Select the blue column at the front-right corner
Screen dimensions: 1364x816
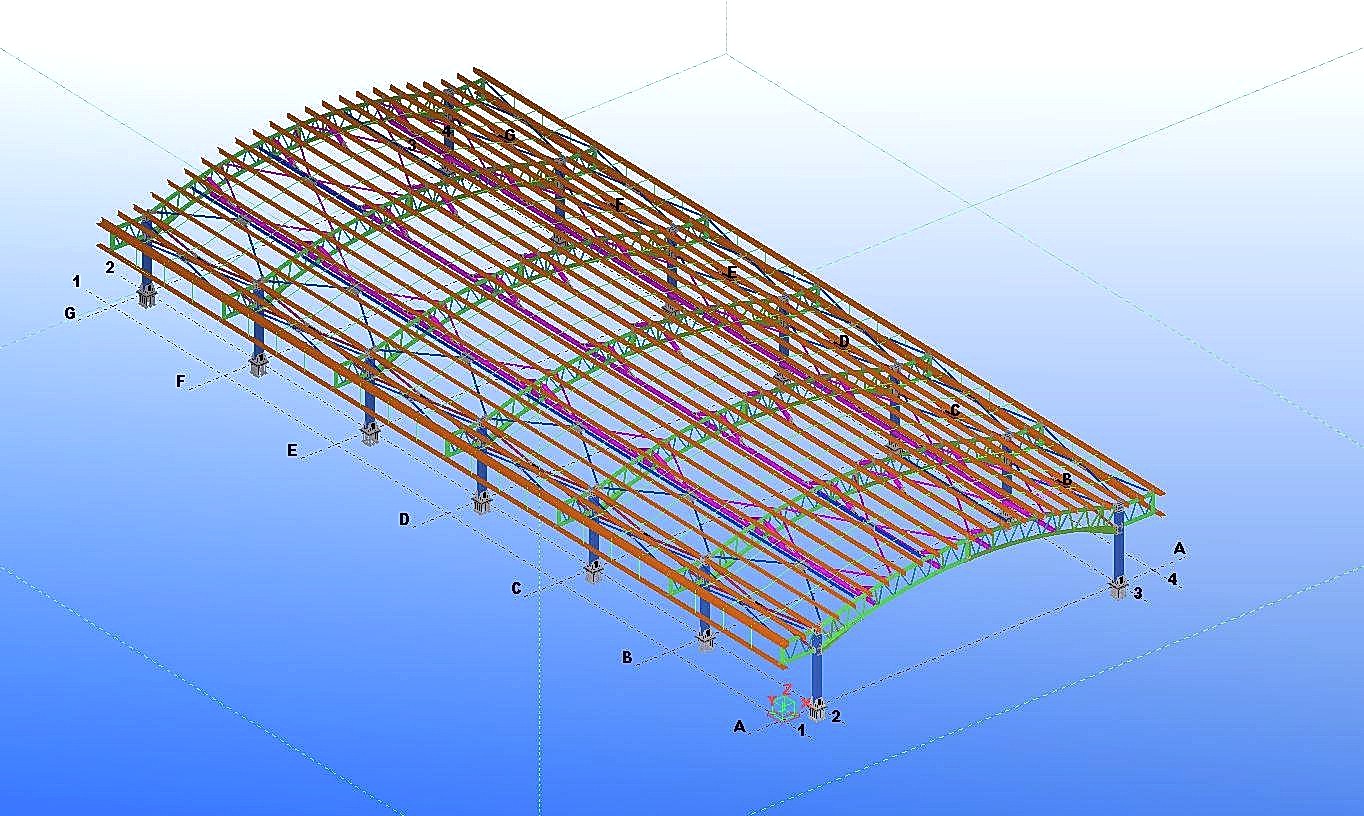(x=1118, y=543)
